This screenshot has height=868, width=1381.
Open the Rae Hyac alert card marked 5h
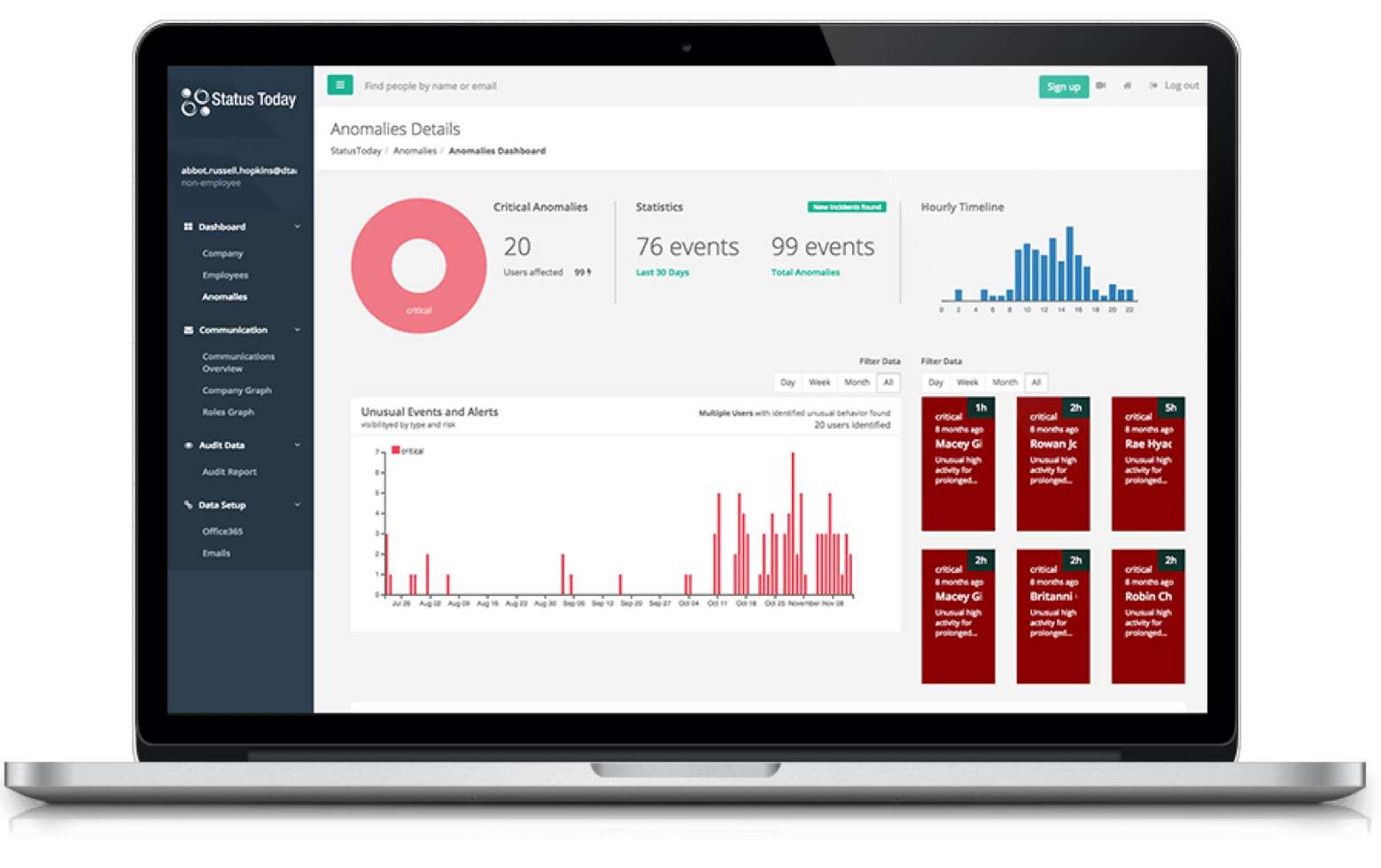pos(1148,464)
